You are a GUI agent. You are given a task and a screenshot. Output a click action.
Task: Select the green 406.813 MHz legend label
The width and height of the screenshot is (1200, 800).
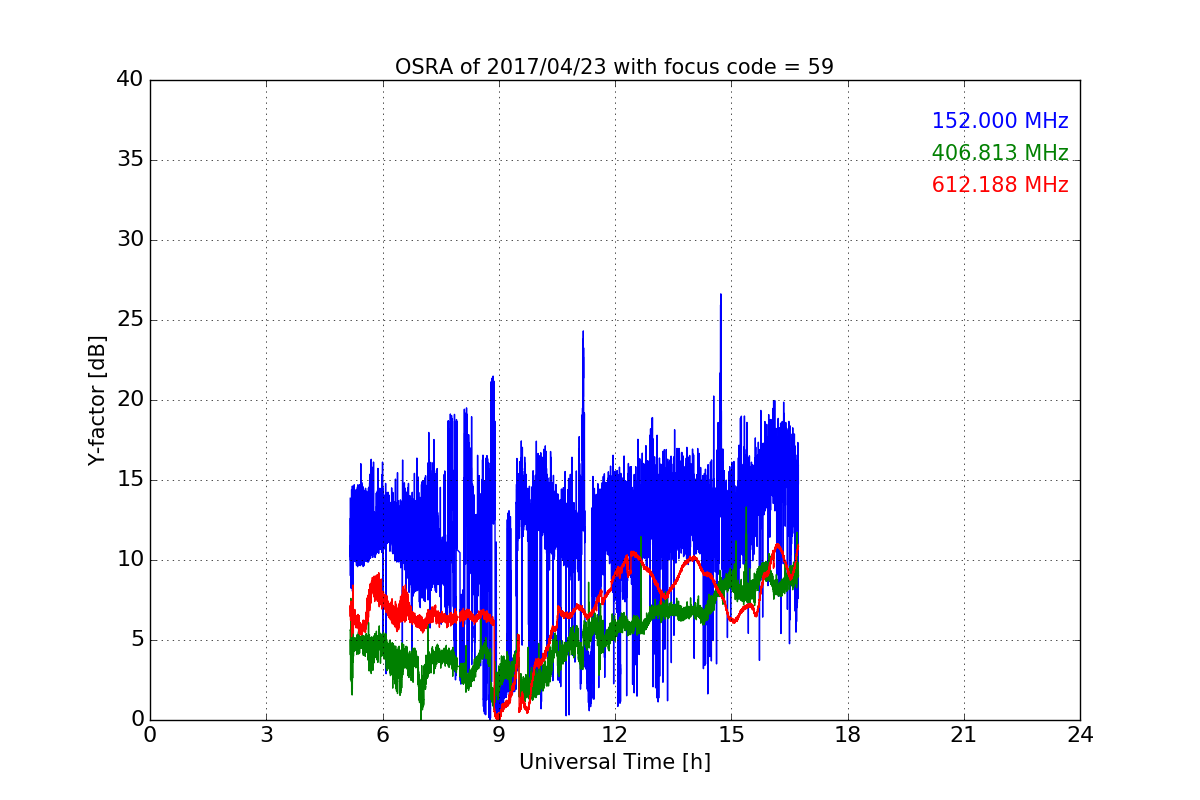pos(1000,153)
